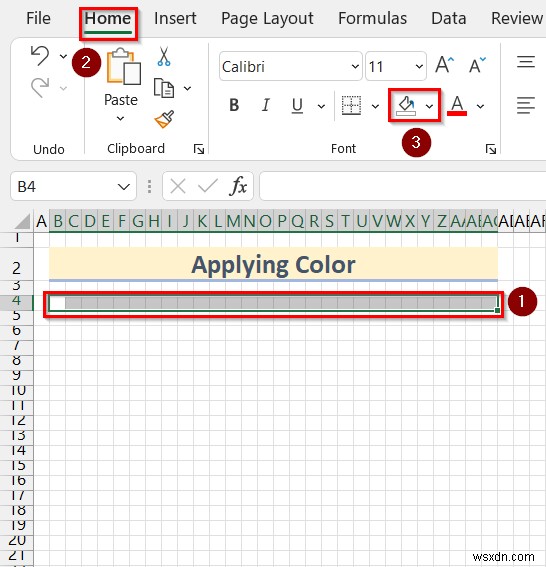
Task: Click the Enter checkmark in formula bar
Action: (x=208, y=187)
